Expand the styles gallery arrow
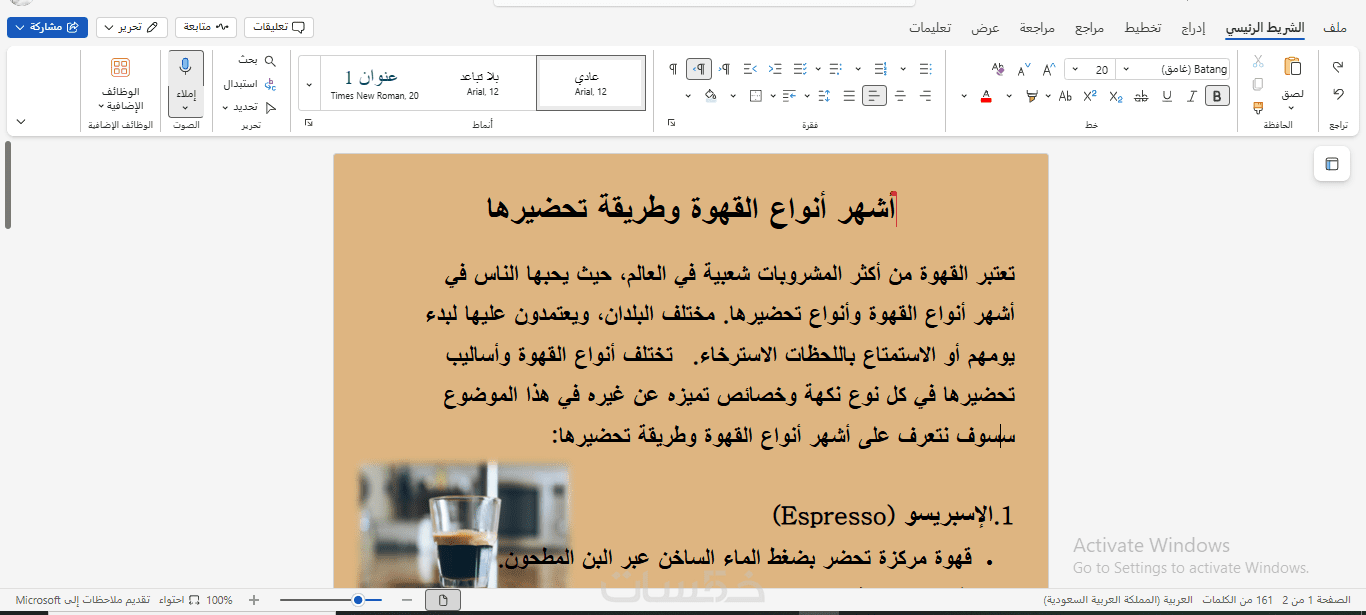1366x615 pixels. coord(309,84)
